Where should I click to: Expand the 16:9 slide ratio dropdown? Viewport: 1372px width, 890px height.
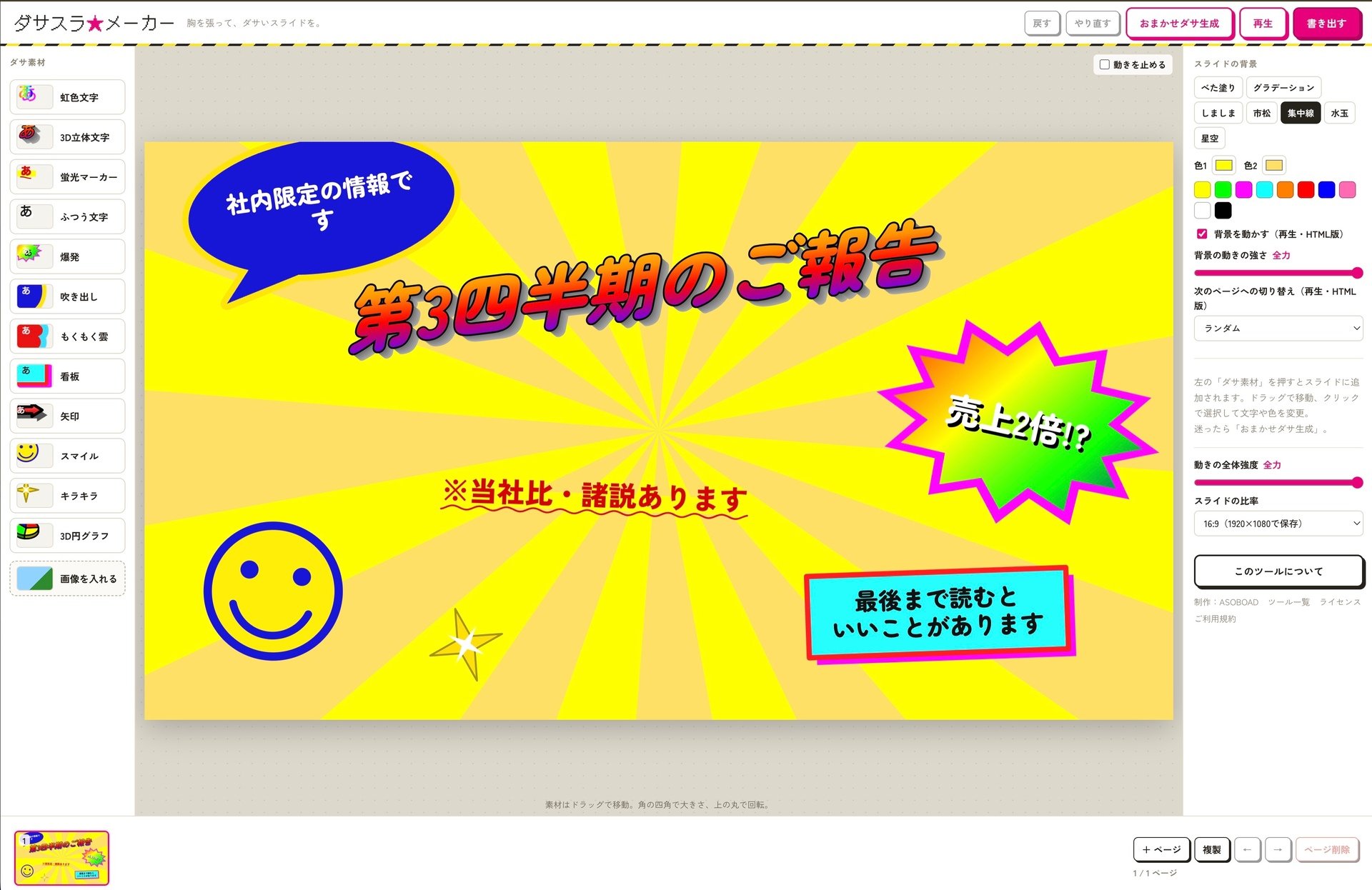(x=1278, y=524)
